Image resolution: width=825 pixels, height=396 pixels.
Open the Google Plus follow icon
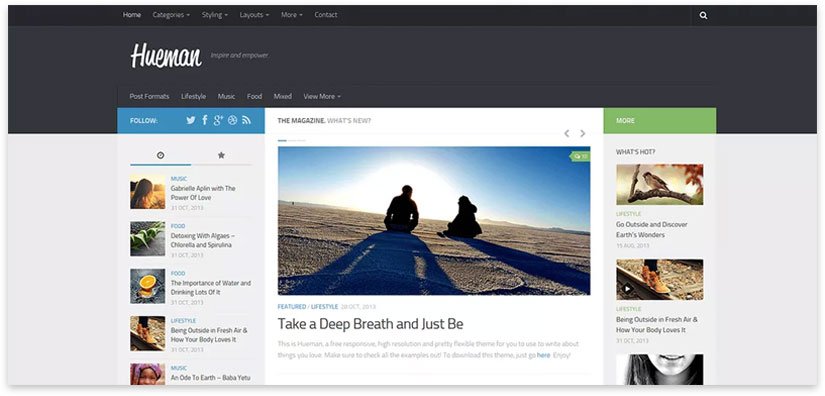[x=218, y=120]
